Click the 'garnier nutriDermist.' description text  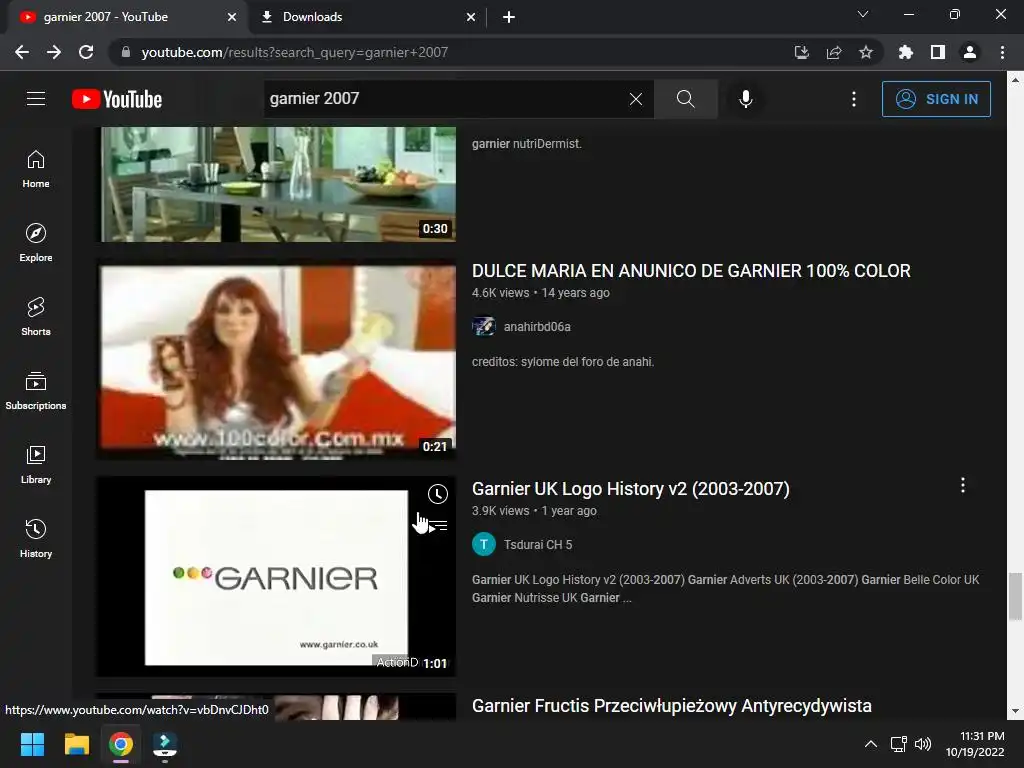tap(526, 144)
